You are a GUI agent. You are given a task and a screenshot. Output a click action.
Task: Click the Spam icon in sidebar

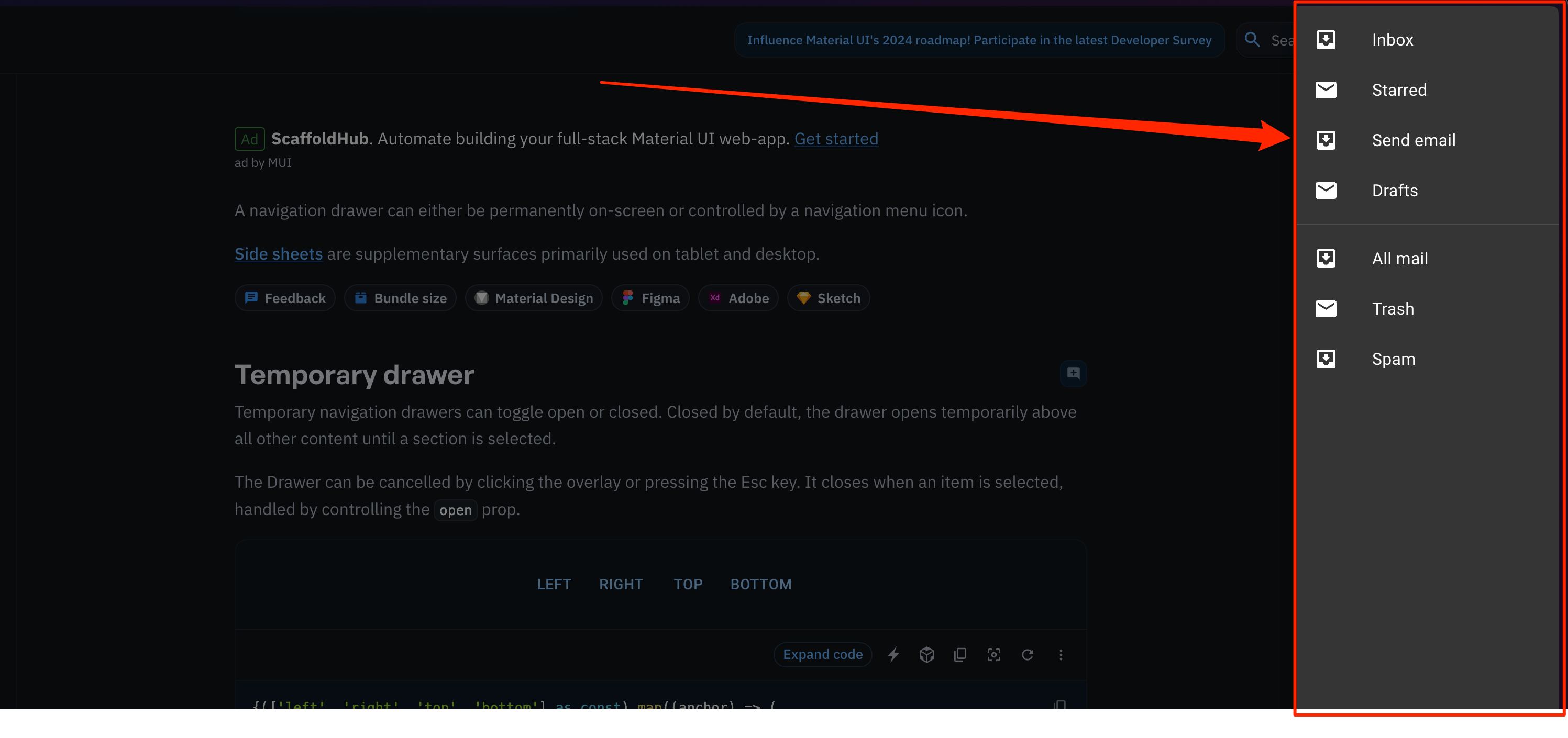point(1326,358)
